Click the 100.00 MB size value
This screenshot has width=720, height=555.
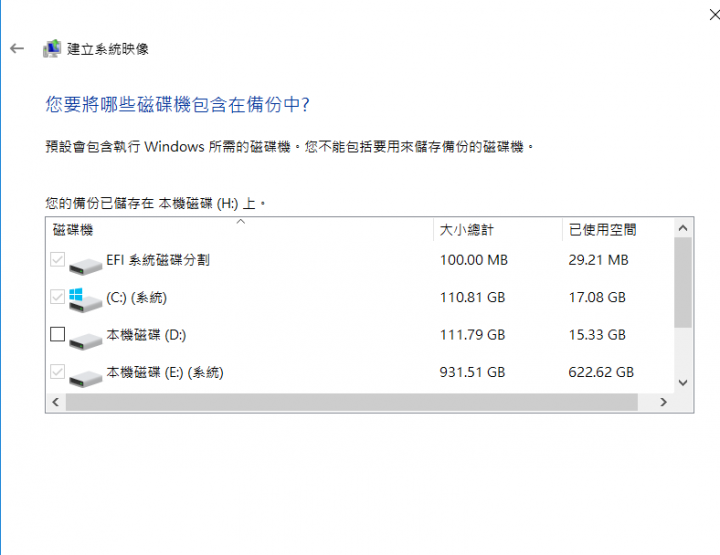pyautogui.click(x=474, y=260)
